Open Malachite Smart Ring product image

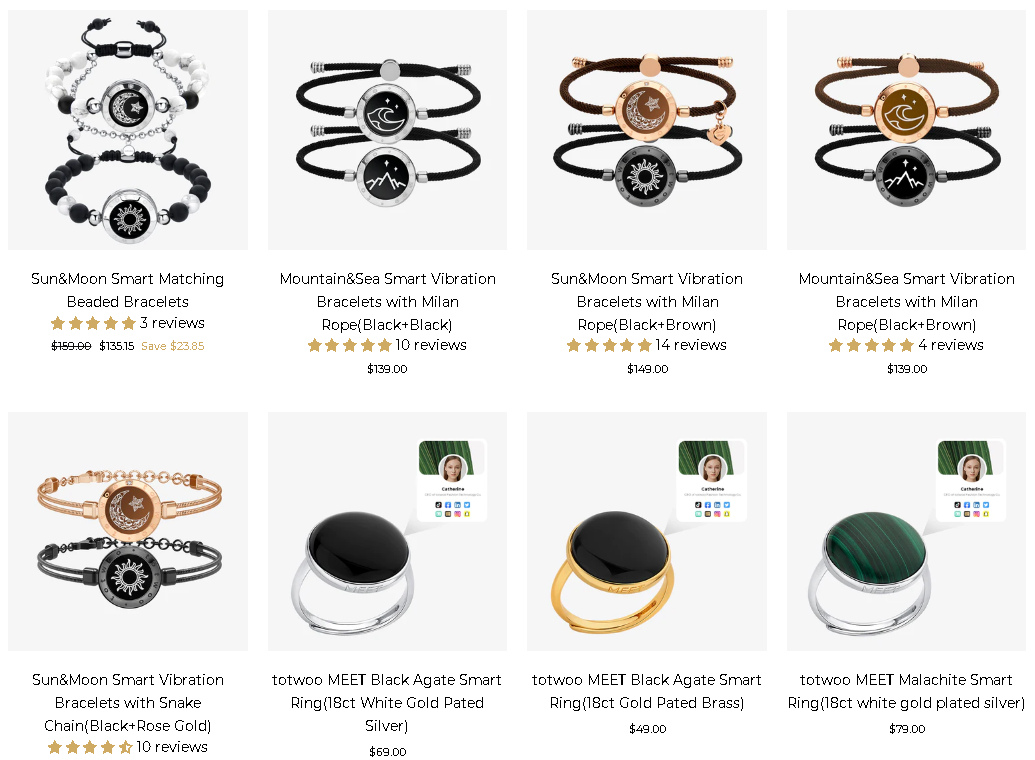click(906, 532)
